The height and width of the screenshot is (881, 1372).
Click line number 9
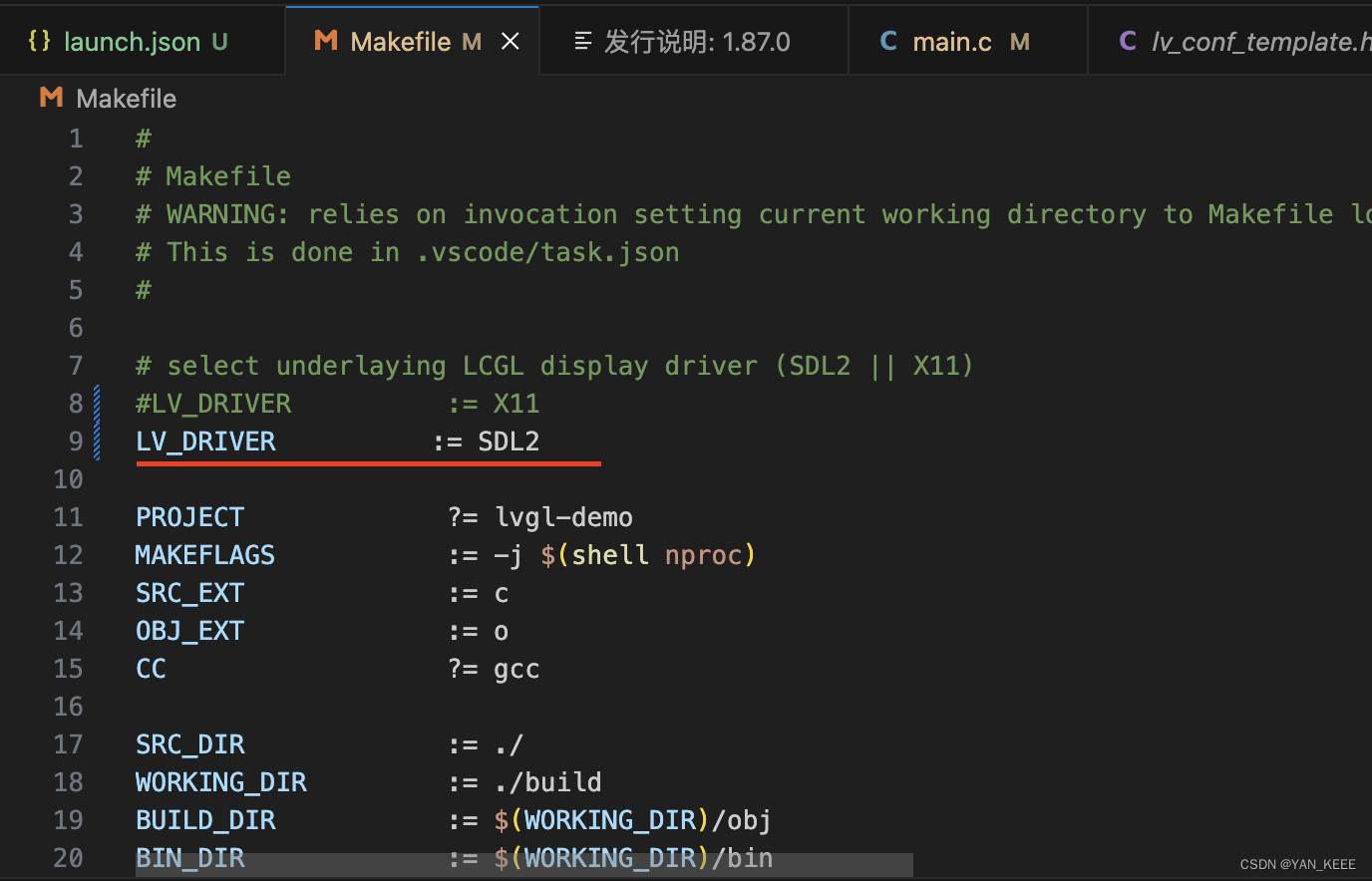tap(76, 441)
